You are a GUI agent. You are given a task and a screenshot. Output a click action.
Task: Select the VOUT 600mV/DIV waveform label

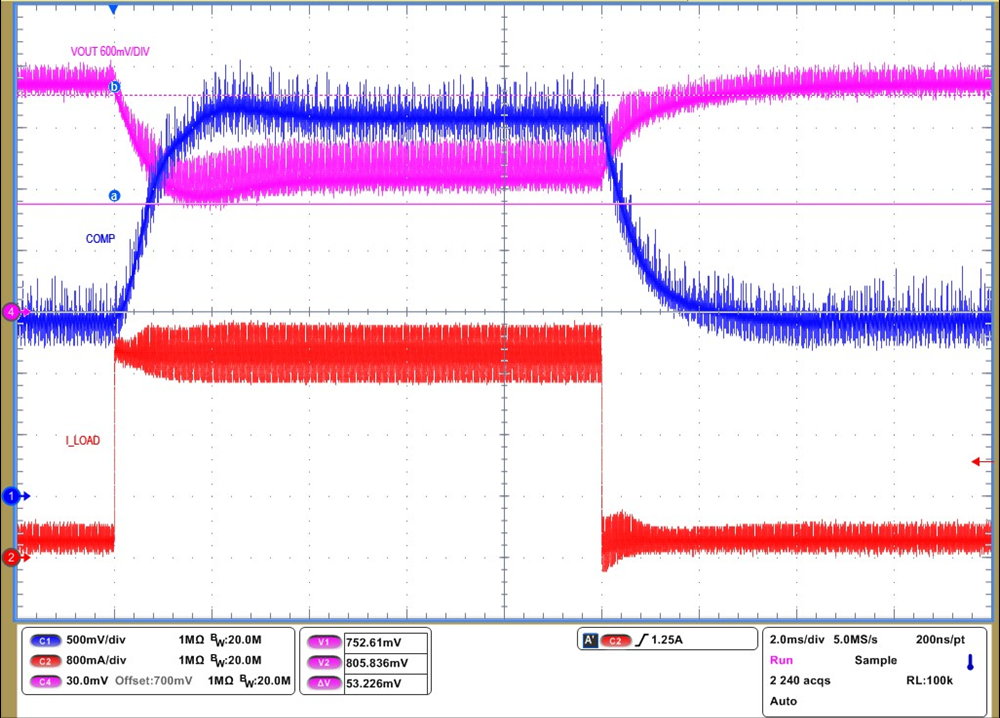(x=110, y=51)
